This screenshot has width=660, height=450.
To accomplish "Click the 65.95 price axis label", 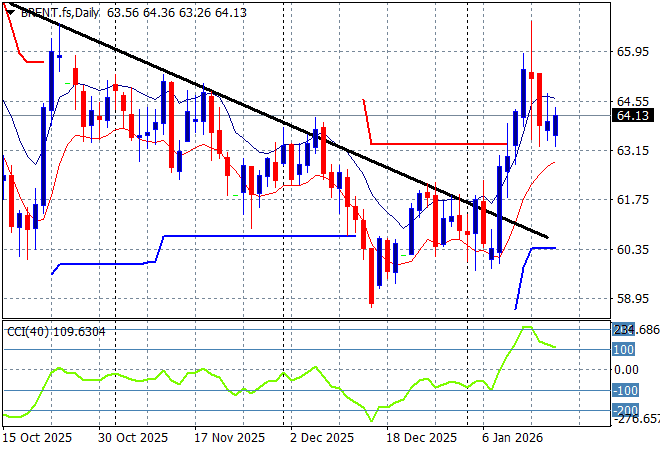I will coord(633,52).
